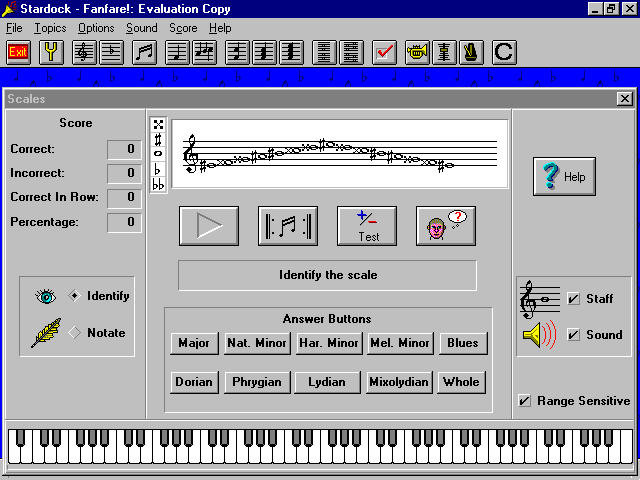Click the 'Identify the scale' prompt box
640x480 pixels.
[327, 275]
